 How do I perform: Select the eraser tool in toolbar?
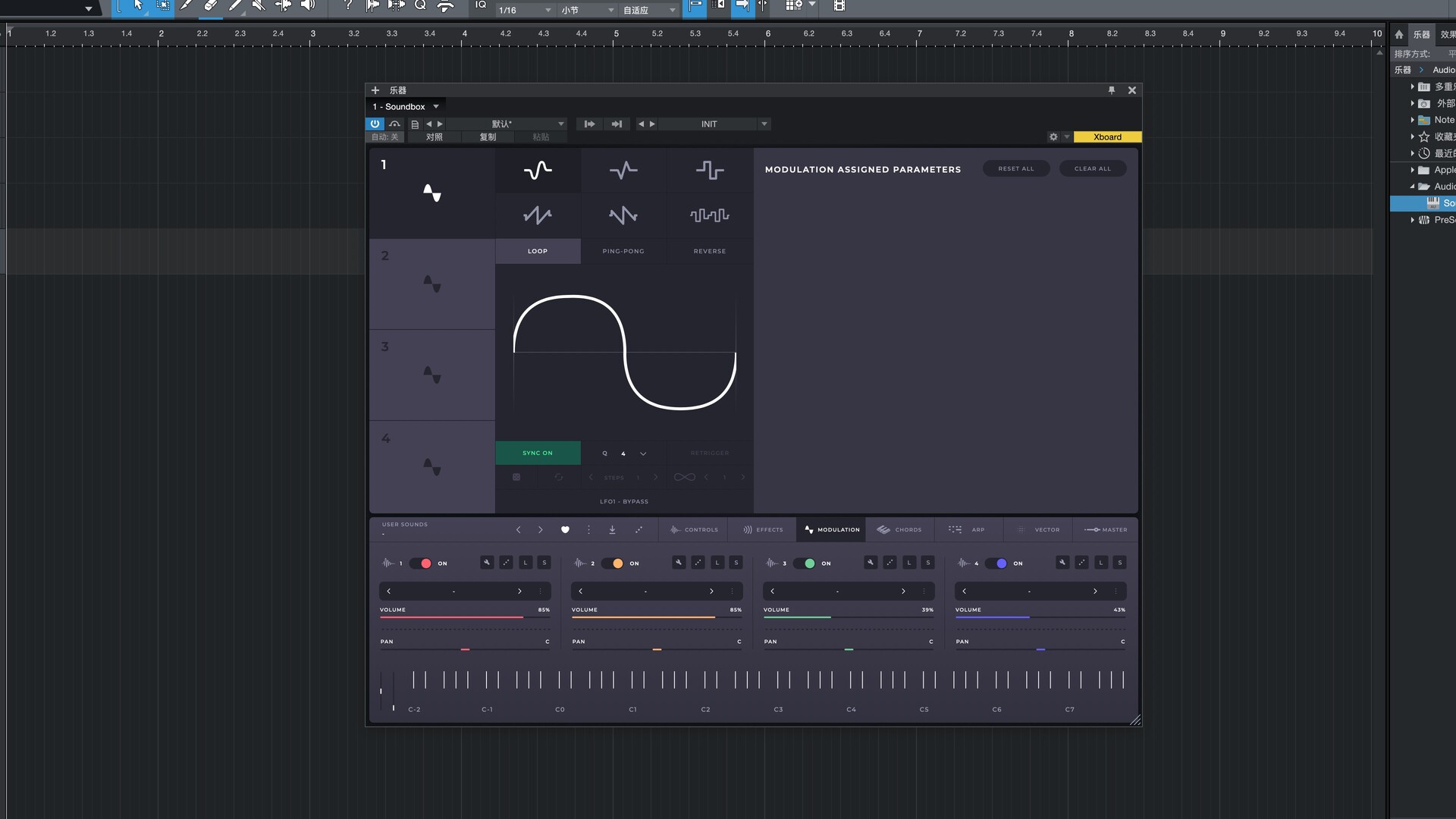click(x=211, y=6)
